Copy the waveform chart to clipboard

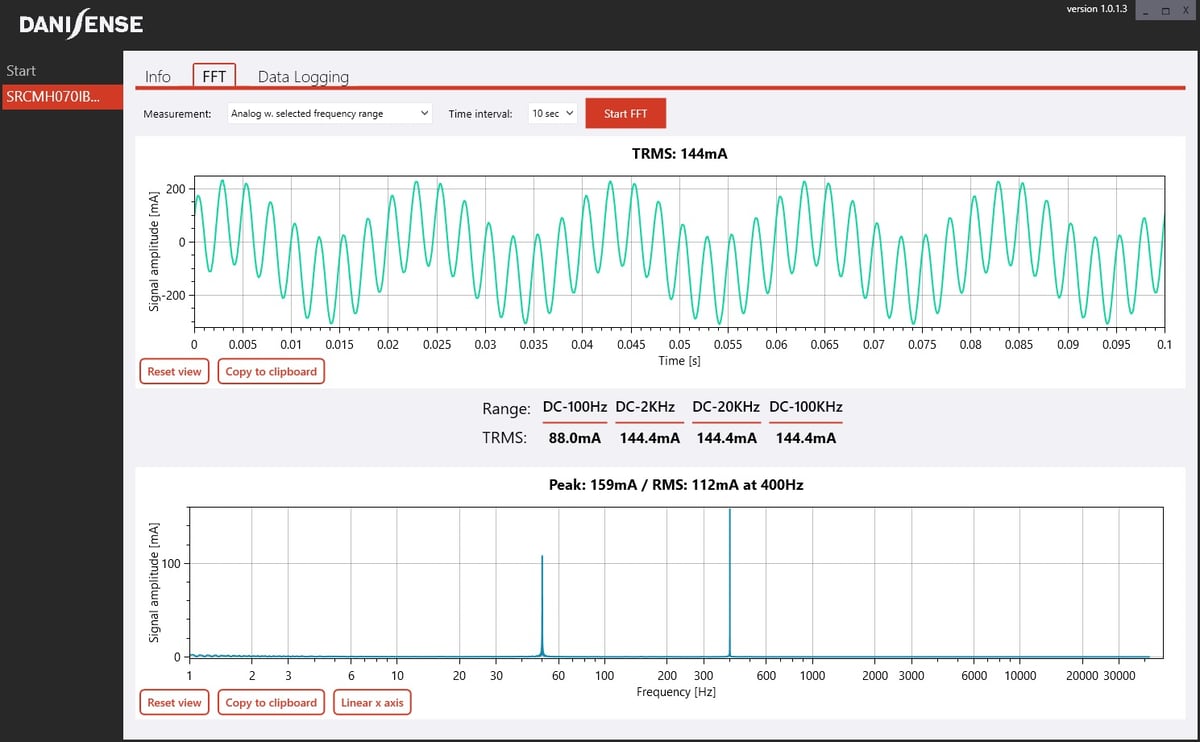pos(270,371)
